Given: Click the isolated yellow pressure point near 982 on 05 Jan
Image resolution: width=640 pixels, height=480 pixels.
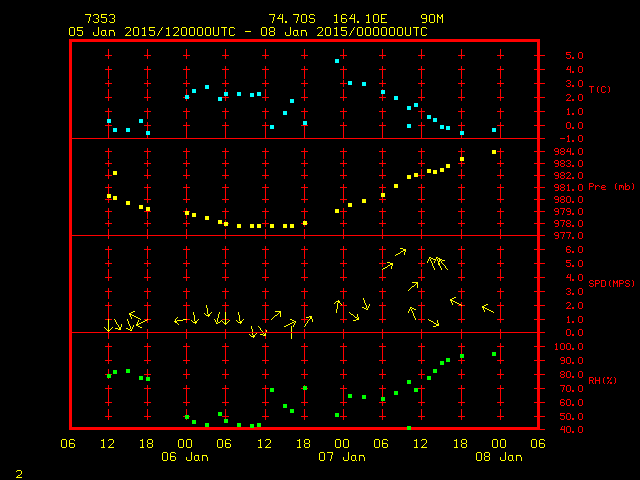Looking at the screenshot, I should (x=115, y=173).
